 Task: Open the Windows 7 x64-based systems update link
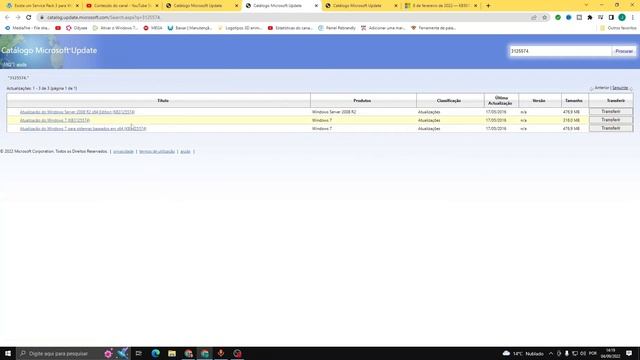[83, 129]
